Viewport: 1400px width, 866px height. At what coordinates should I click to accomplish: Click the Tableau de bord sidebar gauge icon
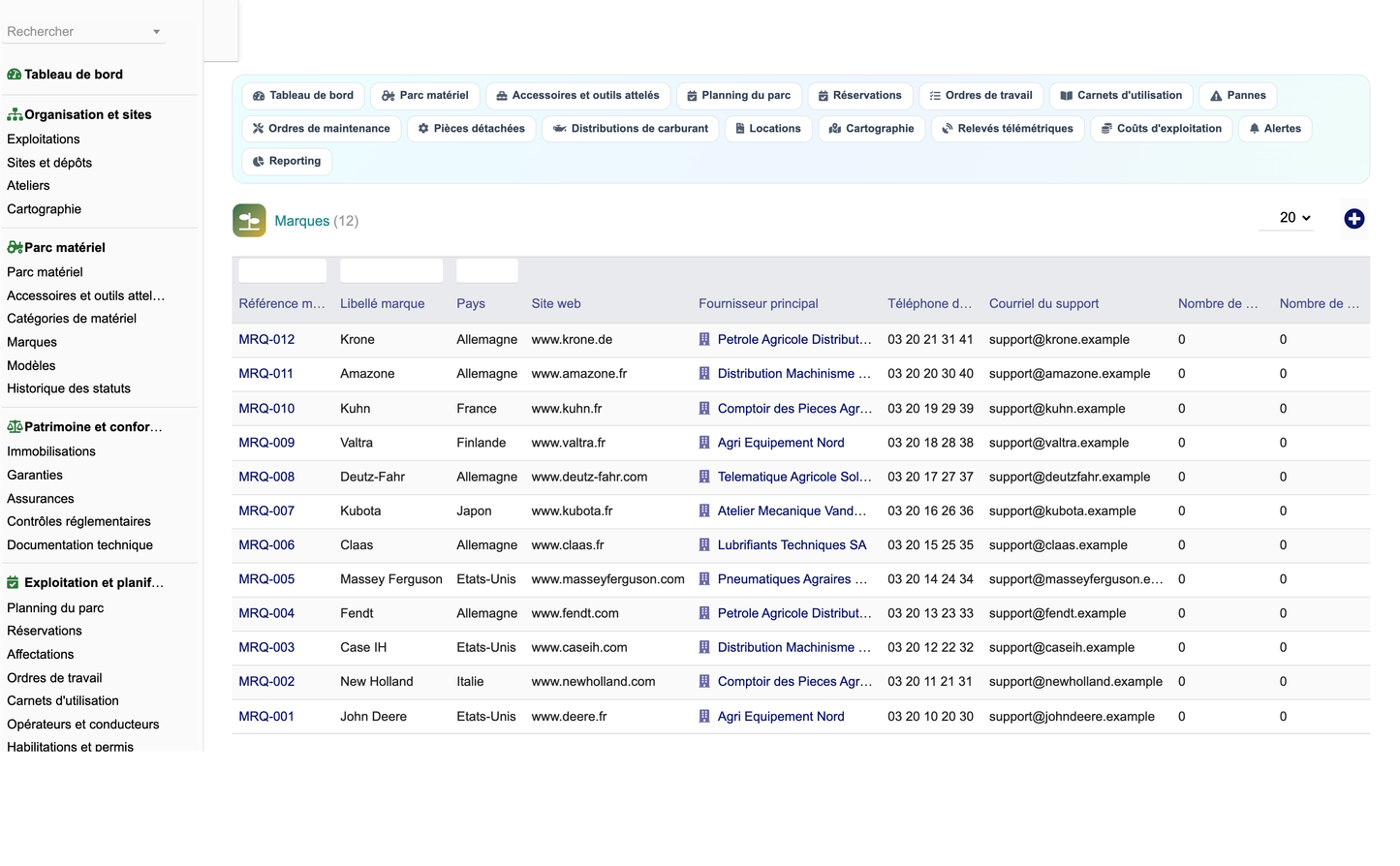click(15, 75)
